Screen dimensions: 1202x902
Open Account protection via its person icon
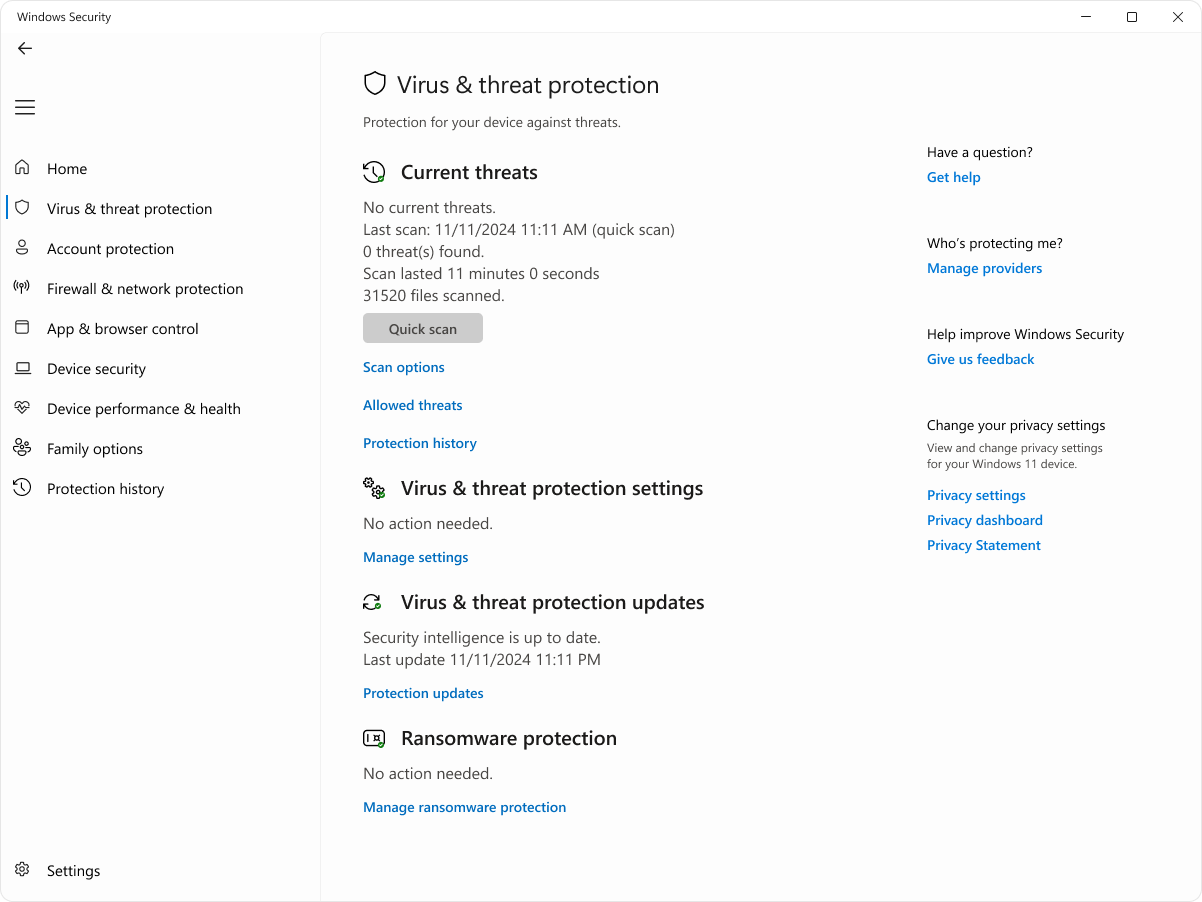(22, 248)
